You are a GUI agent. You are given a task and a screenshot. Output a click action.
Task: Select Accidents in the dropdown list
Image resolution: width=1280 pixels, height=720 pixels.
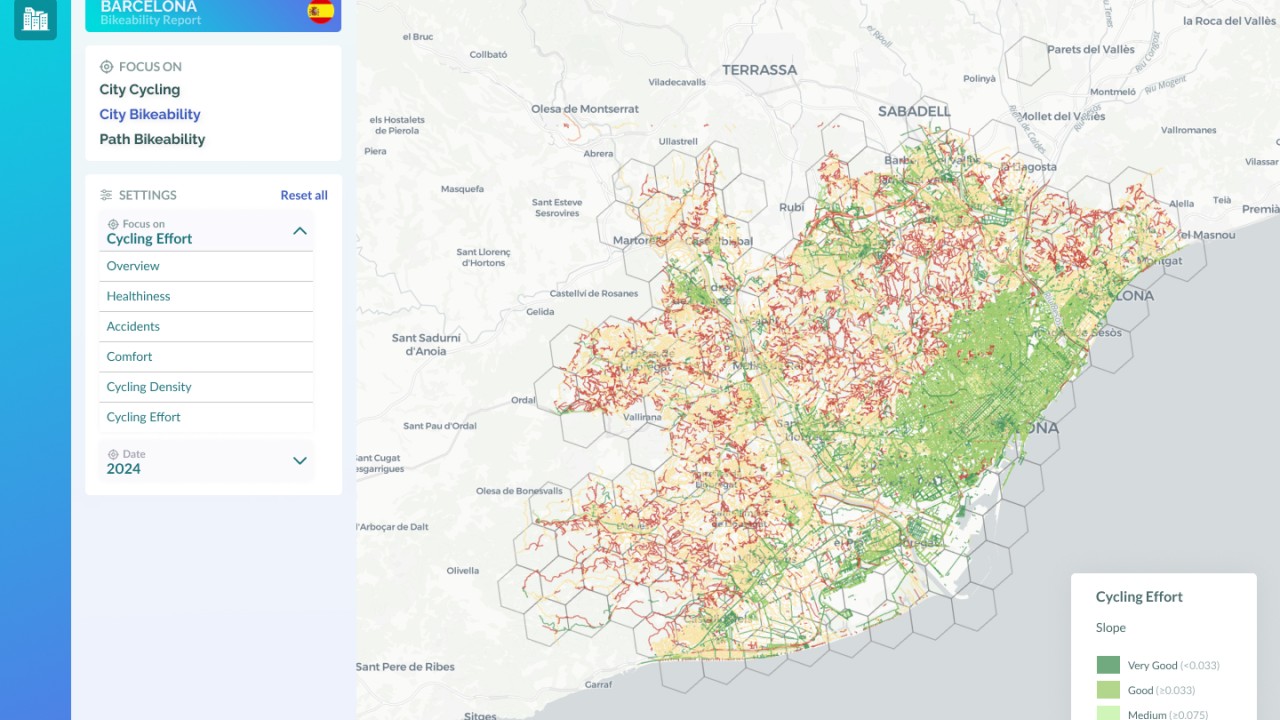click(133, 326)
